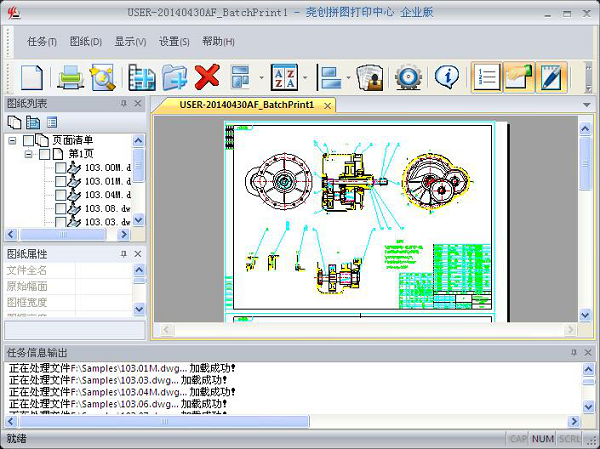The height and width of the screenshot is (449, 600).
Task: Open the 设置(S) menu
Action: pos(174,41)
